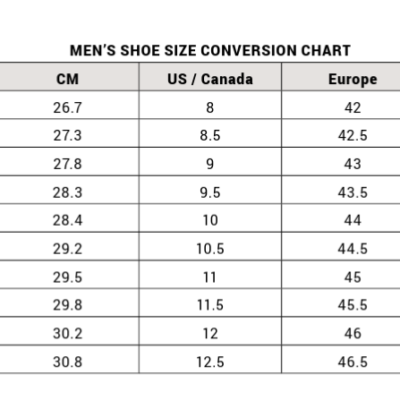Click the 26.7 CM cell

coord(67,108)
